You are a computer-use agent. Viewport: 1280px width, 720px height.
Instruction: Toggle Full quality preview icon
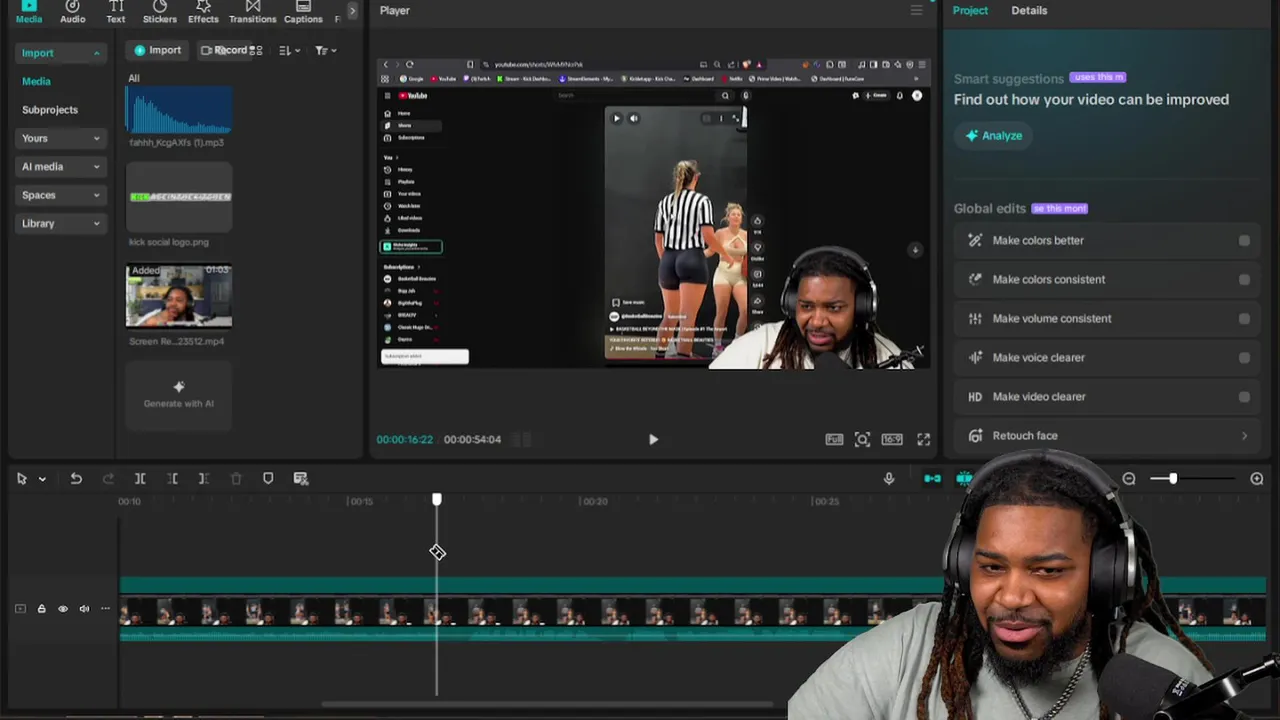[834, 439]
